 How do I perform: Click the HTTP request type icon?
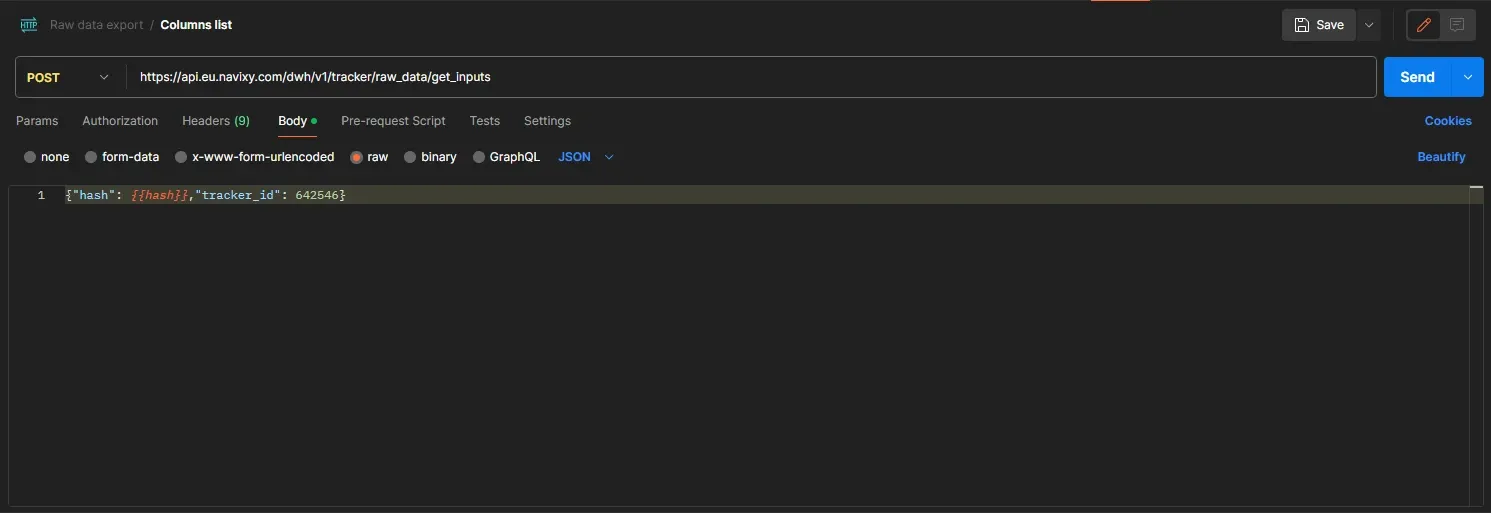tap(28, 25)
